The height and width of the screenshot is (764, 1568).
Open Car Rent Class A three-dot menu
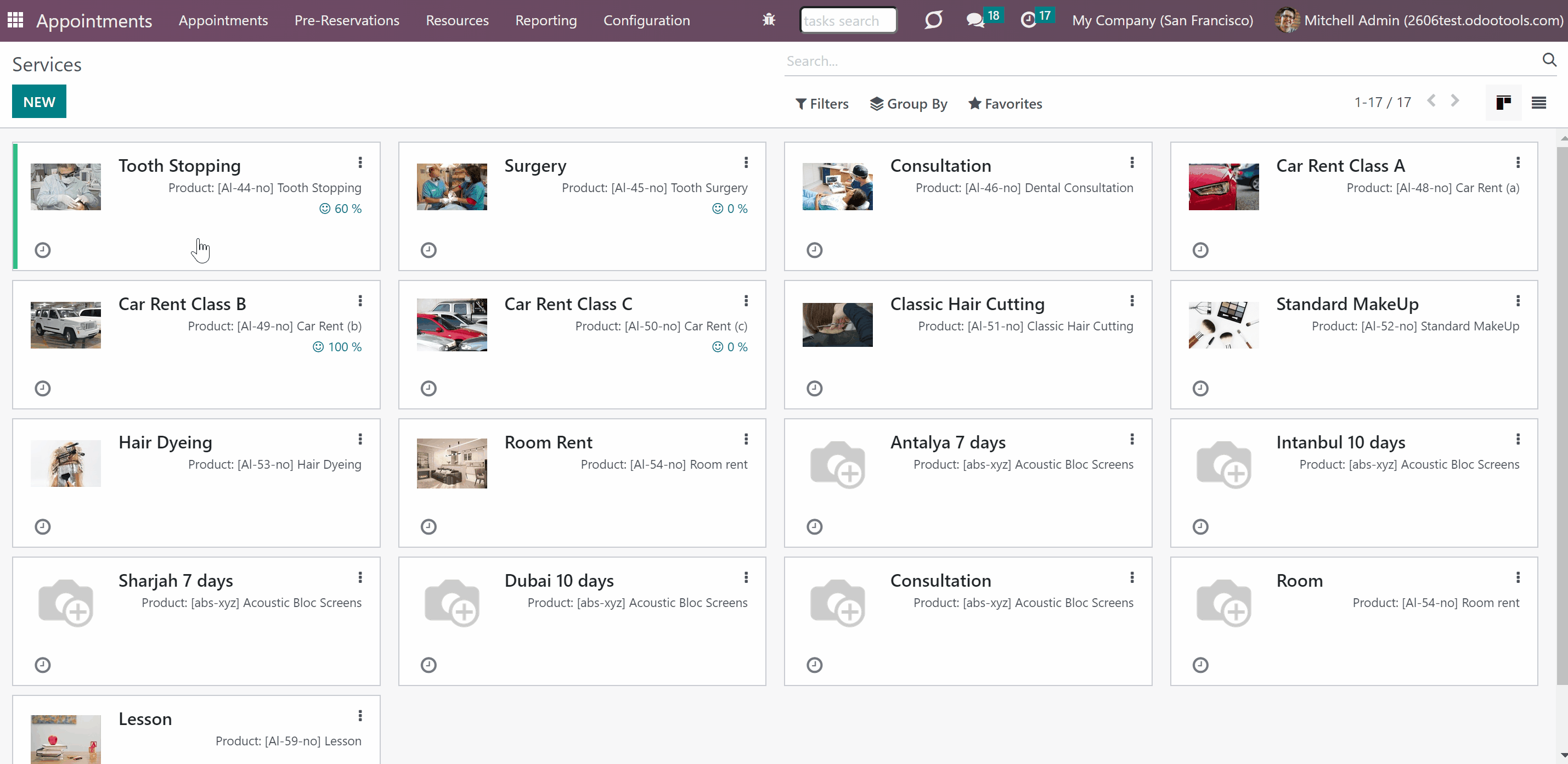(x=1518, y=162)
